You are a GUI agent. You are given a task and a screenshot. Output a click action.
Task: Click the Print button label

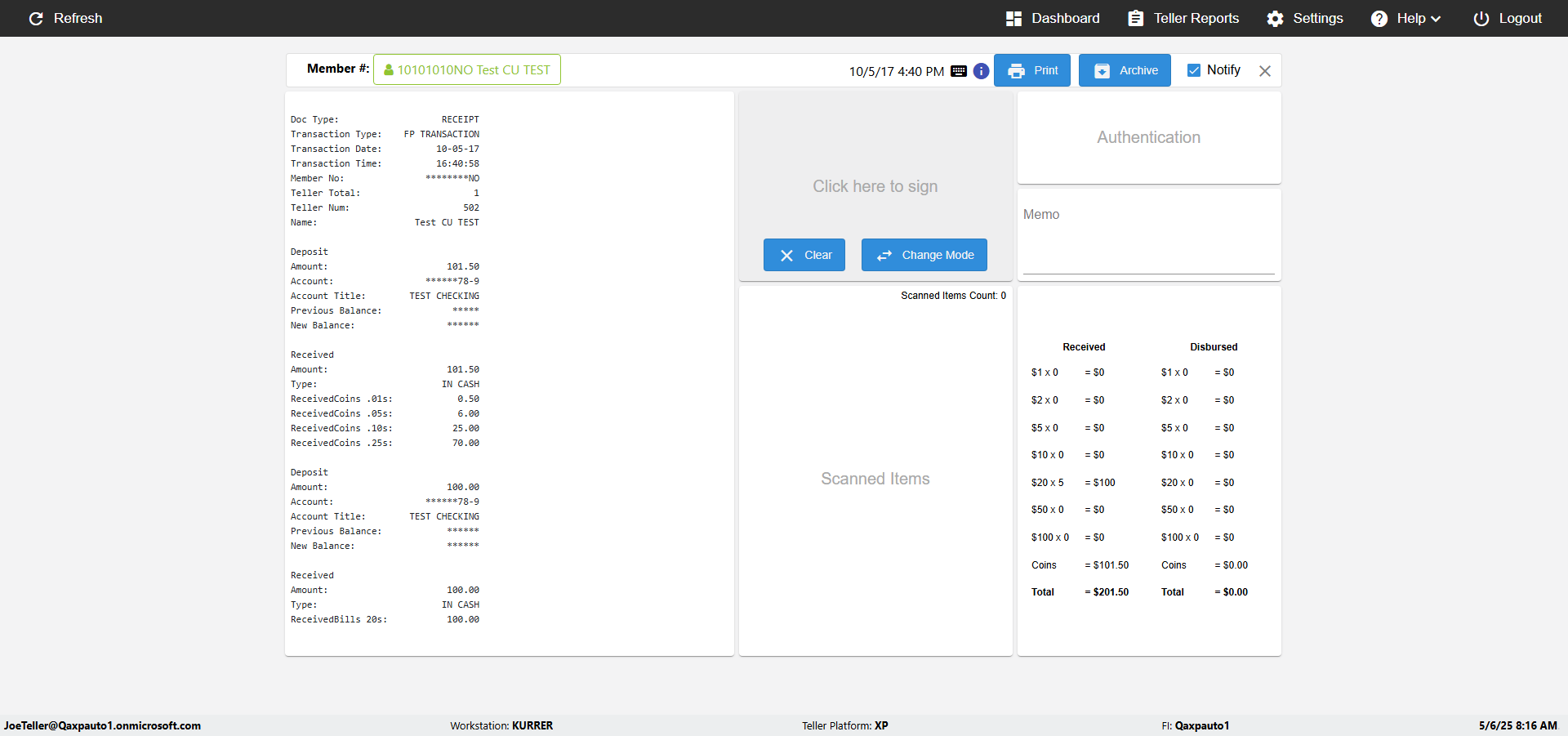click(1046, 70)
